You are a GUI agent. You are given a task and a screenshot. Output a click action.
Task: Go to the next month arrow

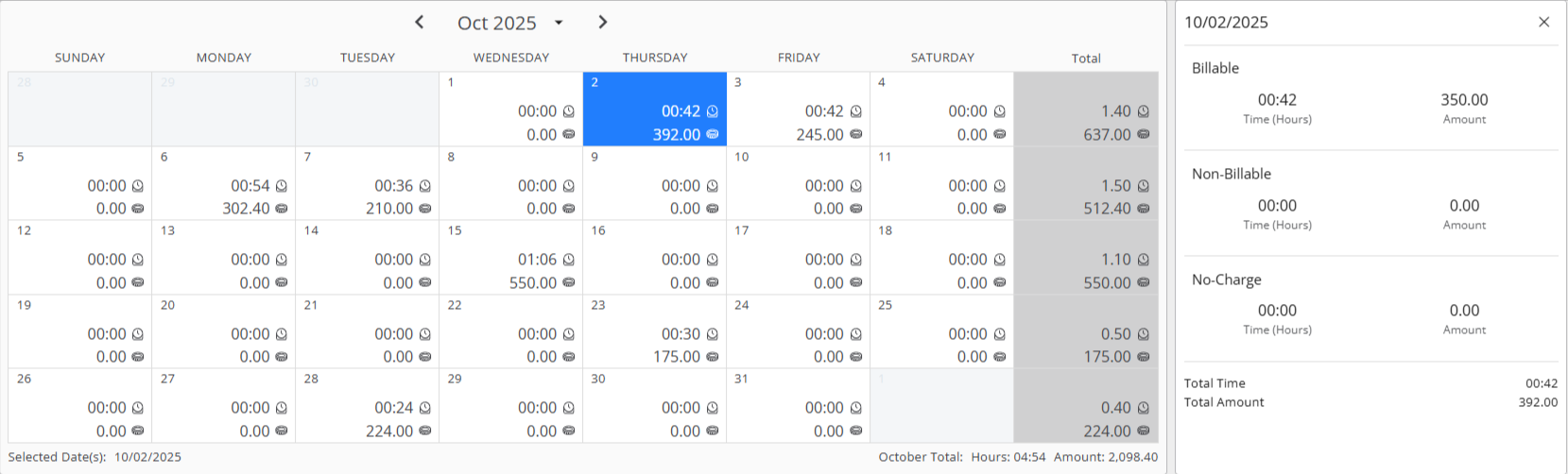(603, 22)
